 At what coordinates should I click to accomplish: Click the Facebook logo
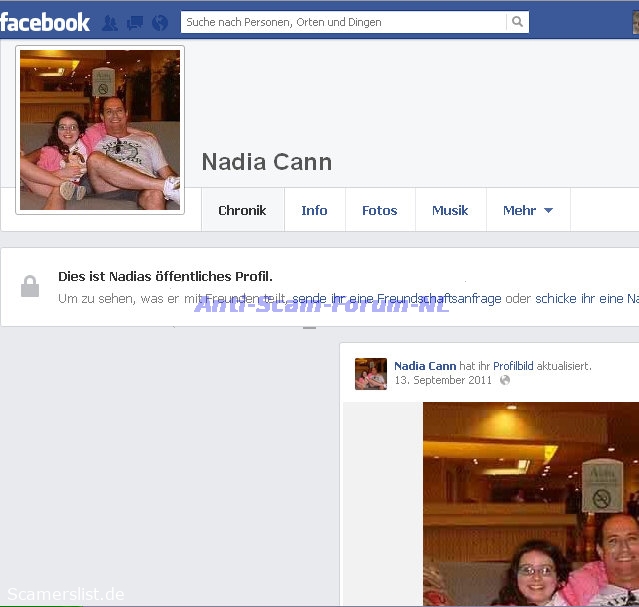point(45,21)
